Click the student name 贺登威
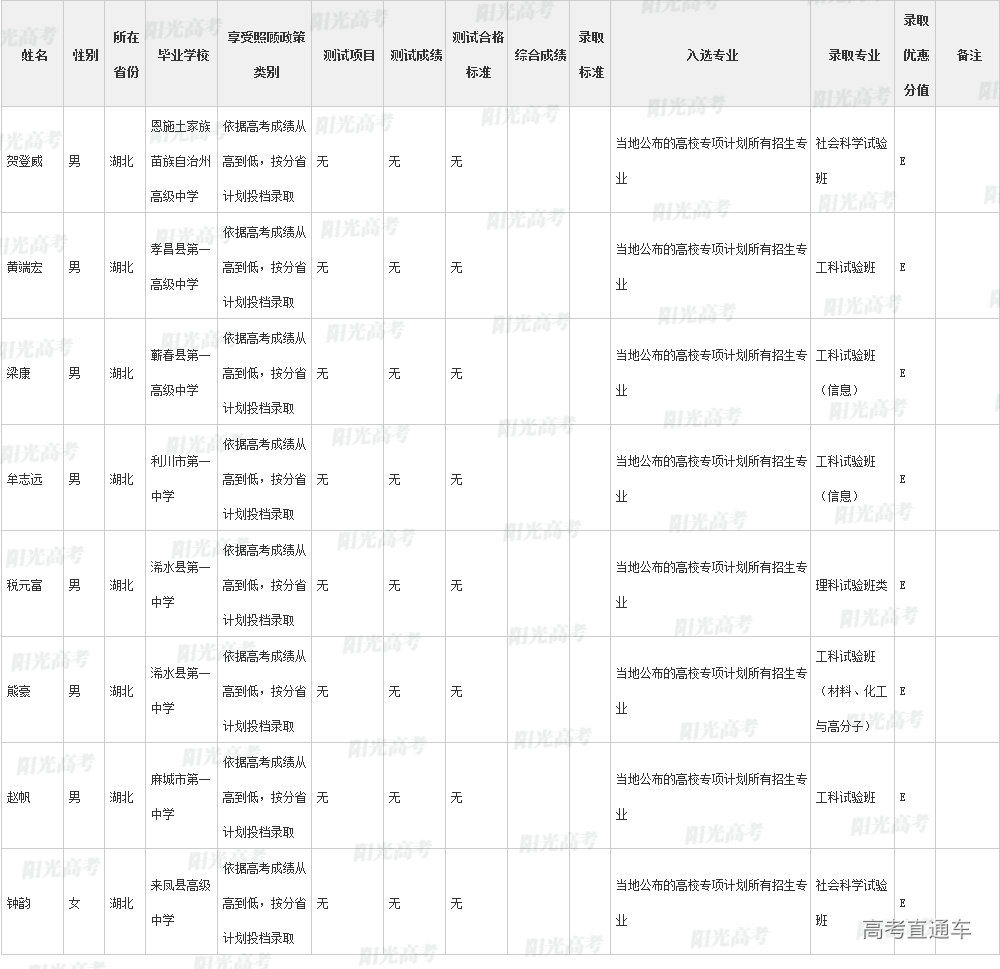Viewport: 1000px width, 969px height. (25, 161)
